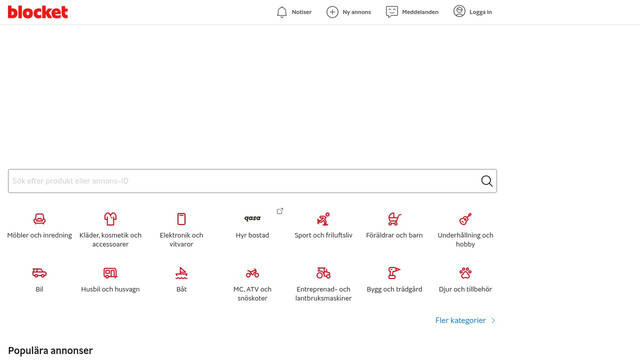Screen dimensions: 640x360
Task: Choose the Bygg och trädgård drill icon
Action: (x=394, y=273)
